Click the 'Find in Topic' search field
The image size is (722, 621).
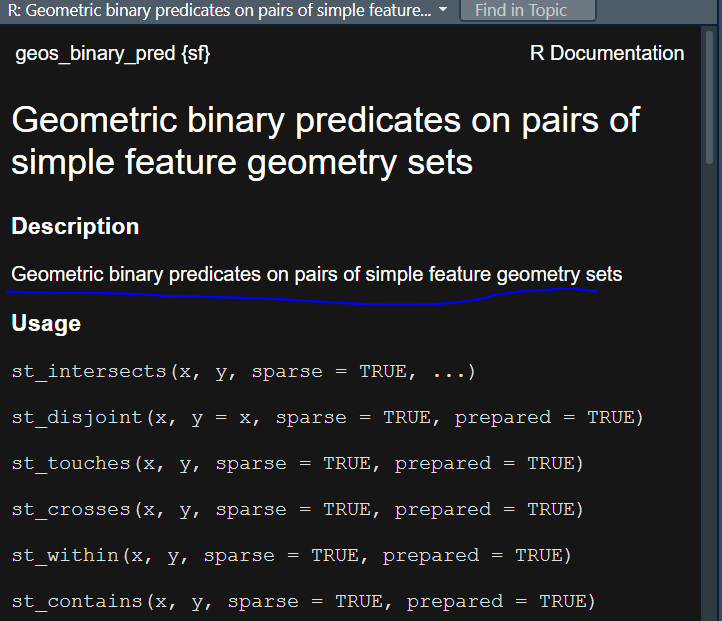[x=528, y=10]
